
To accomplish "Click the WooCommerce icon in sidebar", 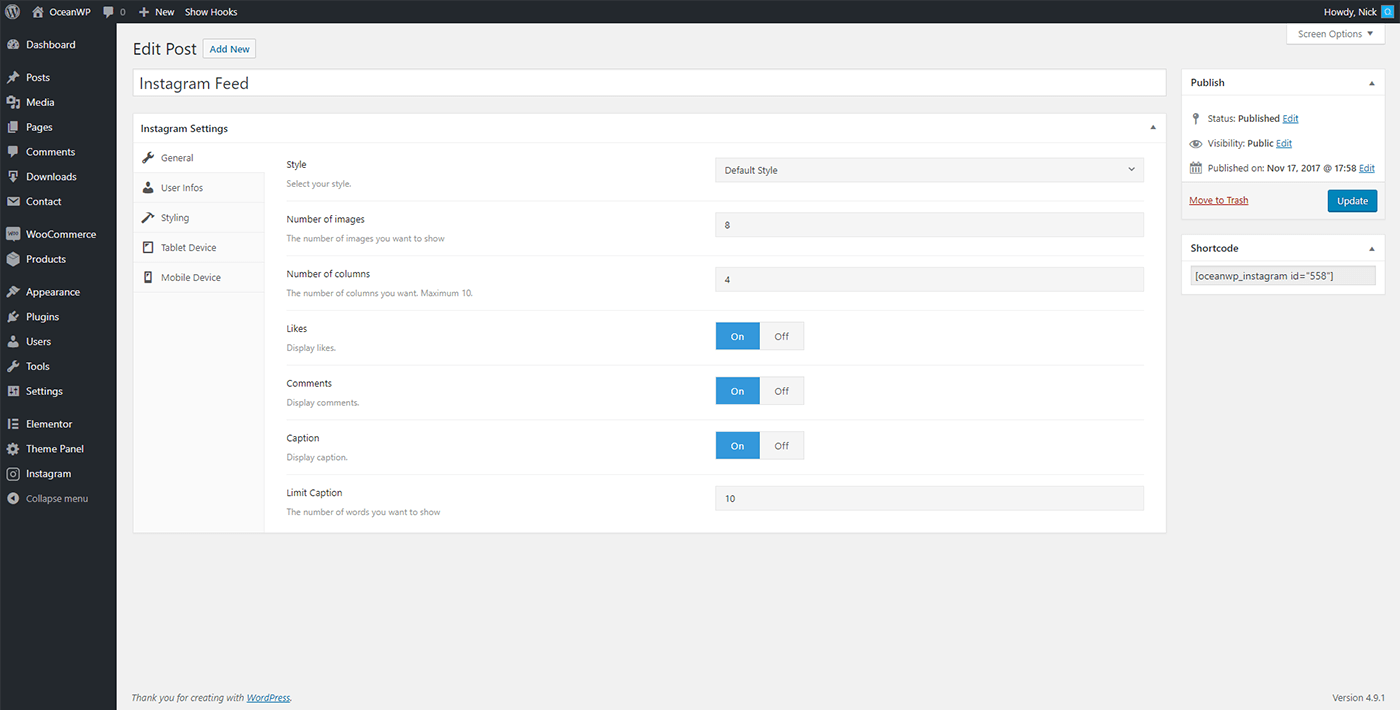I will pos(13,234).
